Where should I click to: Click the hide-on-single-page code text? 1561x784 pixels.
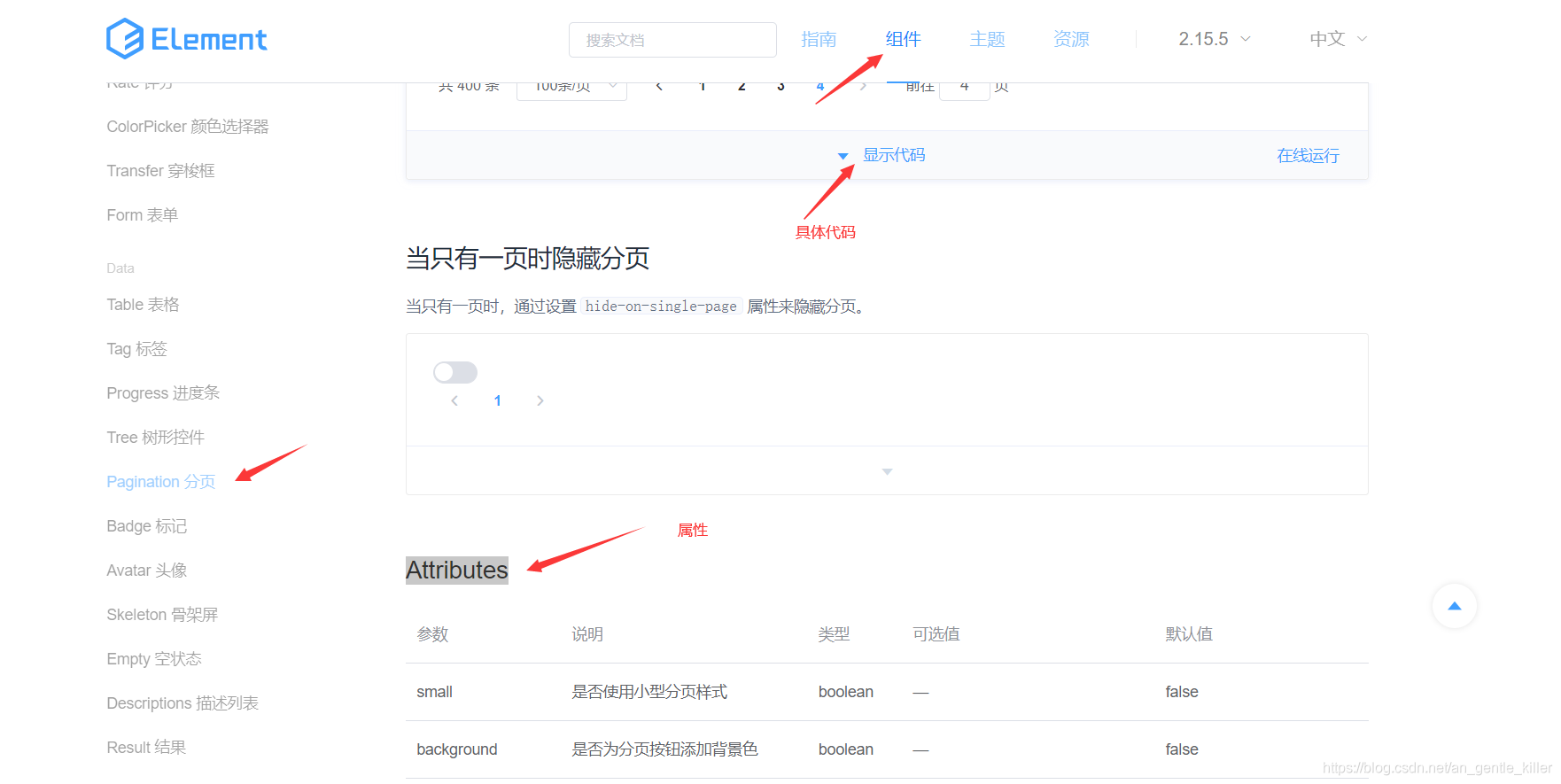(661, 307)
